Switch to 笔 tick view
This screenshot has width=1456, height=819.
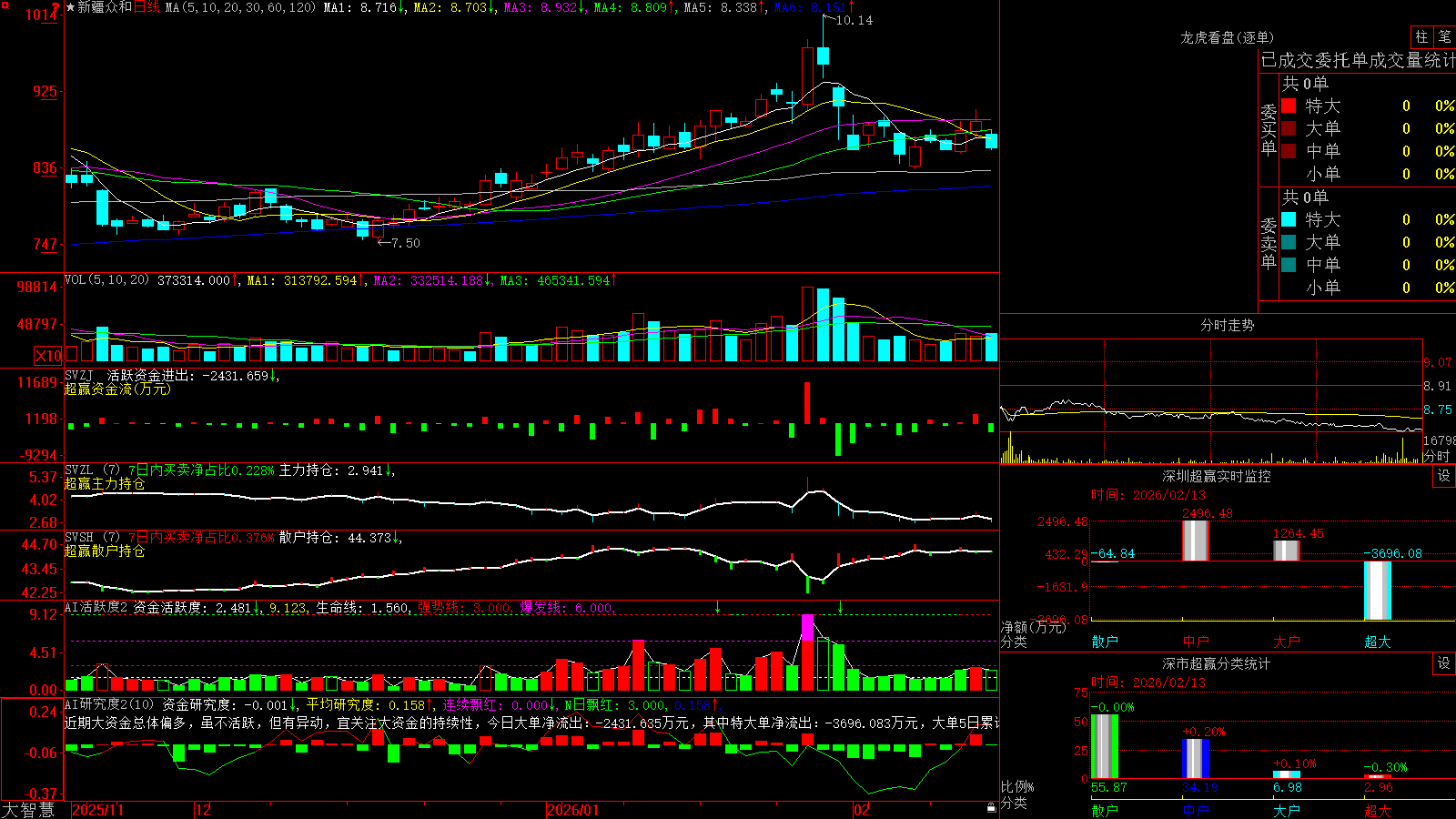pyautogui.click(x=1444, y=36)
